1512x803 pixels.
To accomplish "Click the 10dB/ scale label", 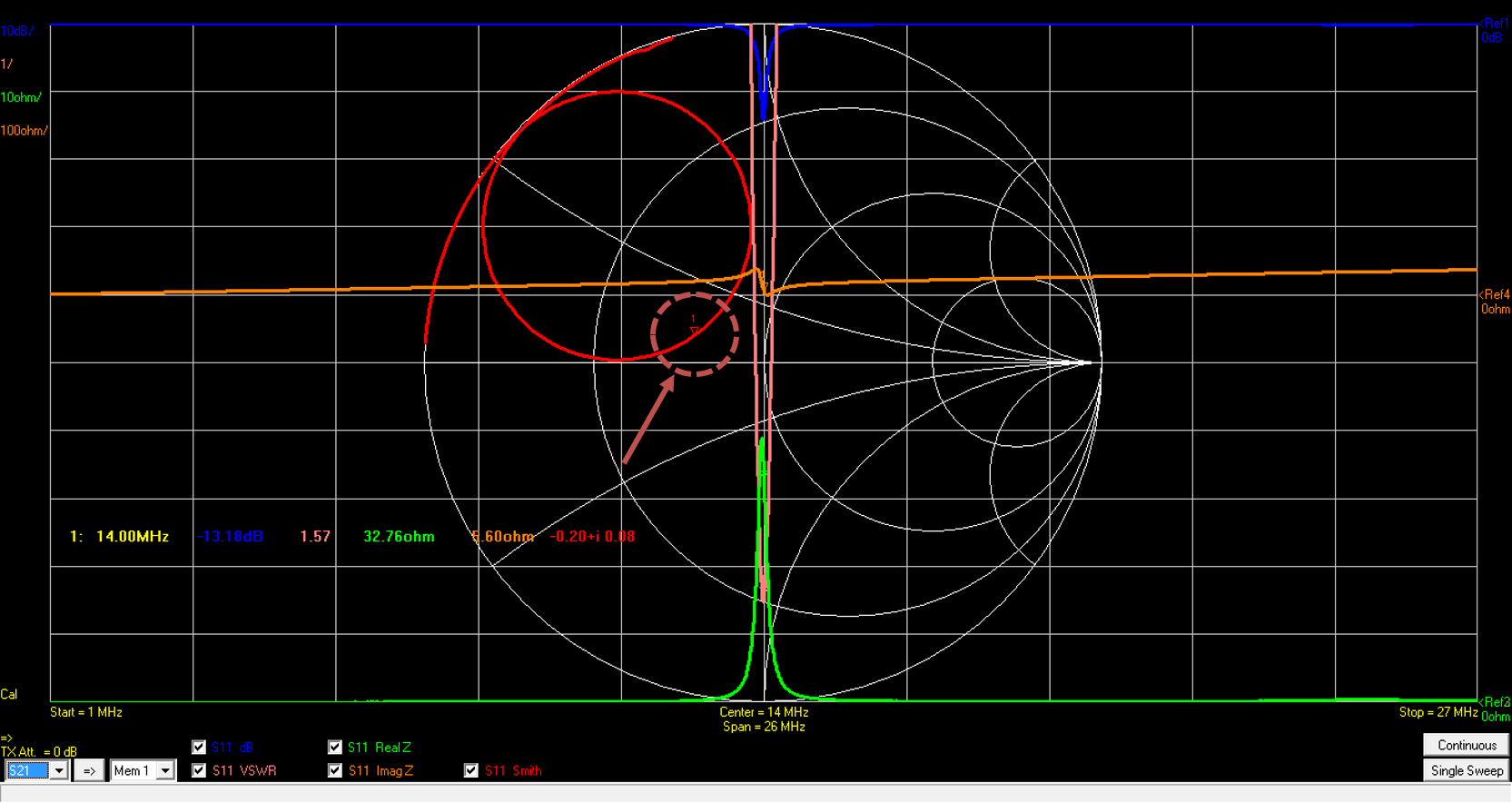I will [x=17, y=31].
